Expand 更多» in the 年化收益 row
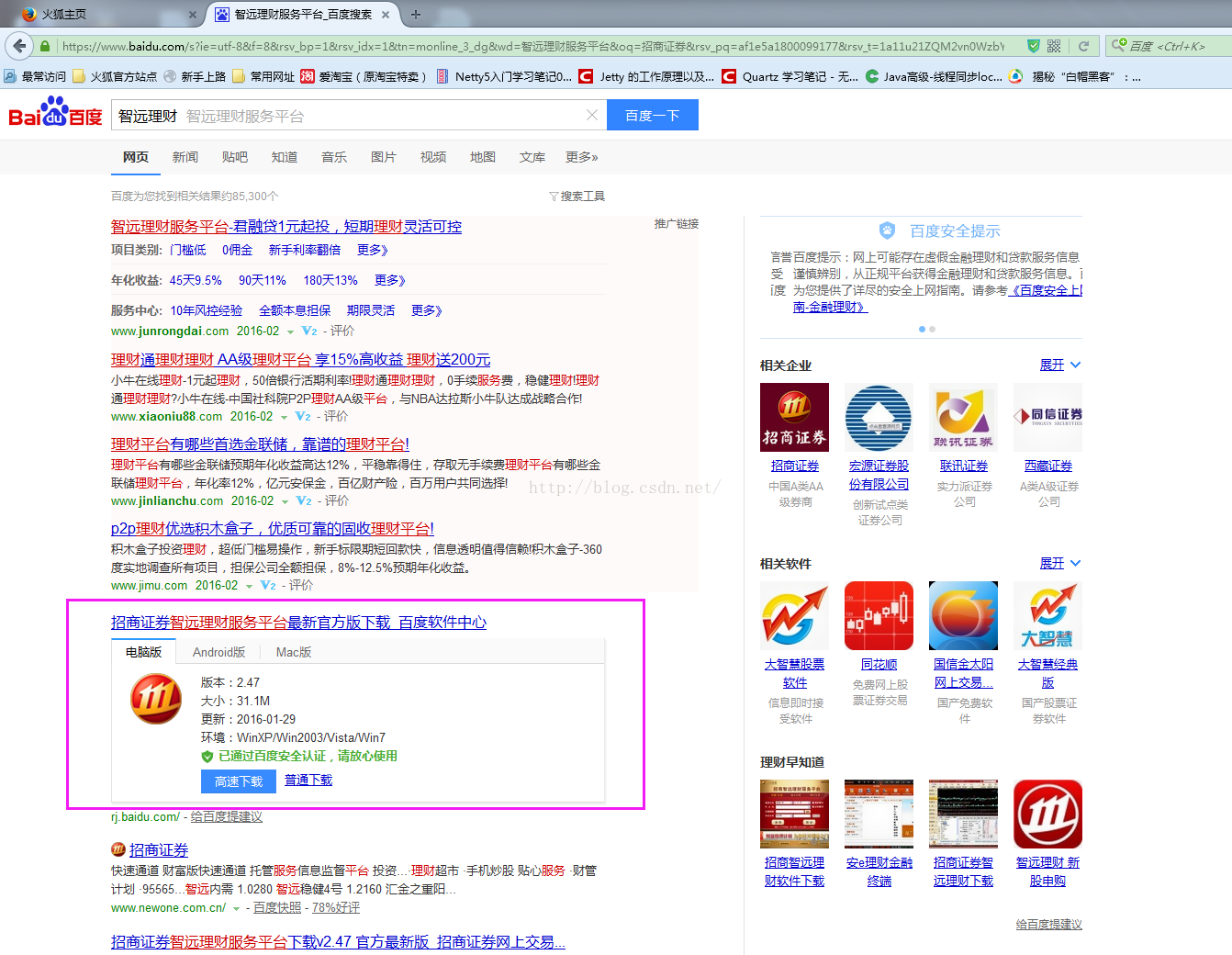 390,280
